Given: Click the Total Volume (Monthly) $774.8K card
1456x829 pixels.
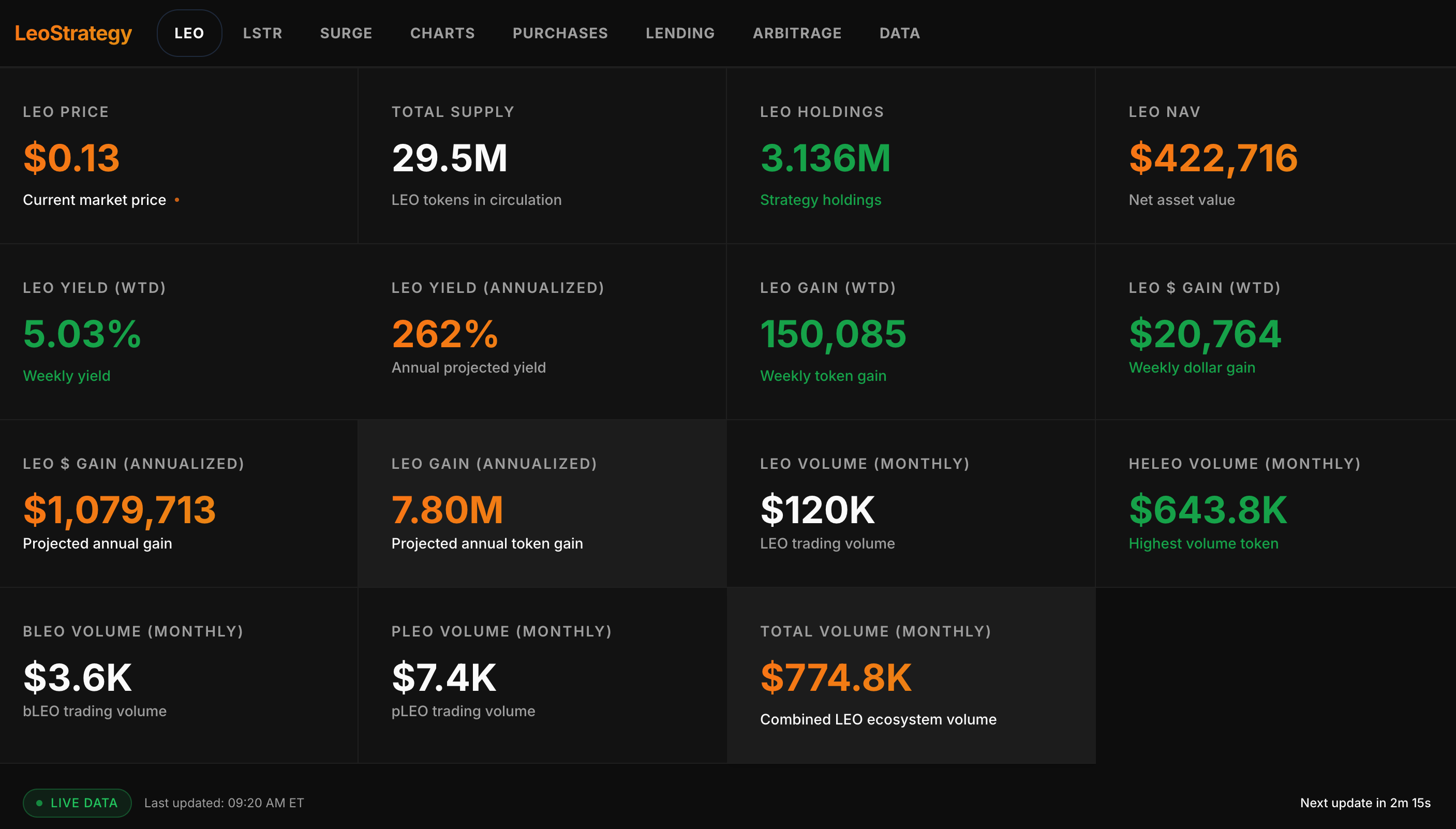Looking at the screenshot, I should tap(910, 675).
